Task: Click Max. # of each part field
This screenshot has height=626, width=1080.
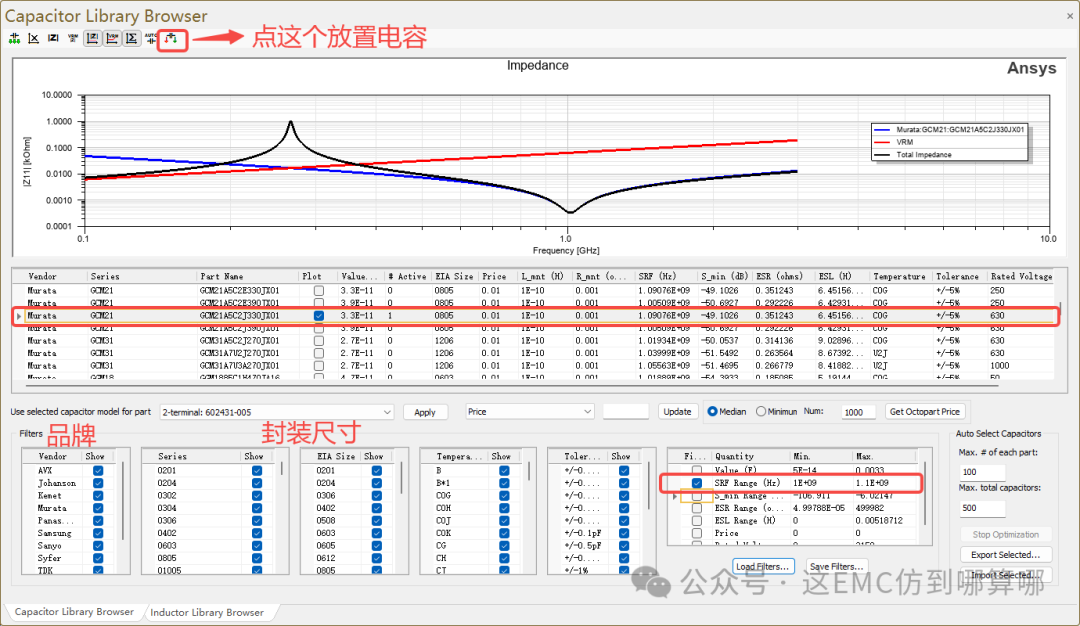Action: coord(982,472)
